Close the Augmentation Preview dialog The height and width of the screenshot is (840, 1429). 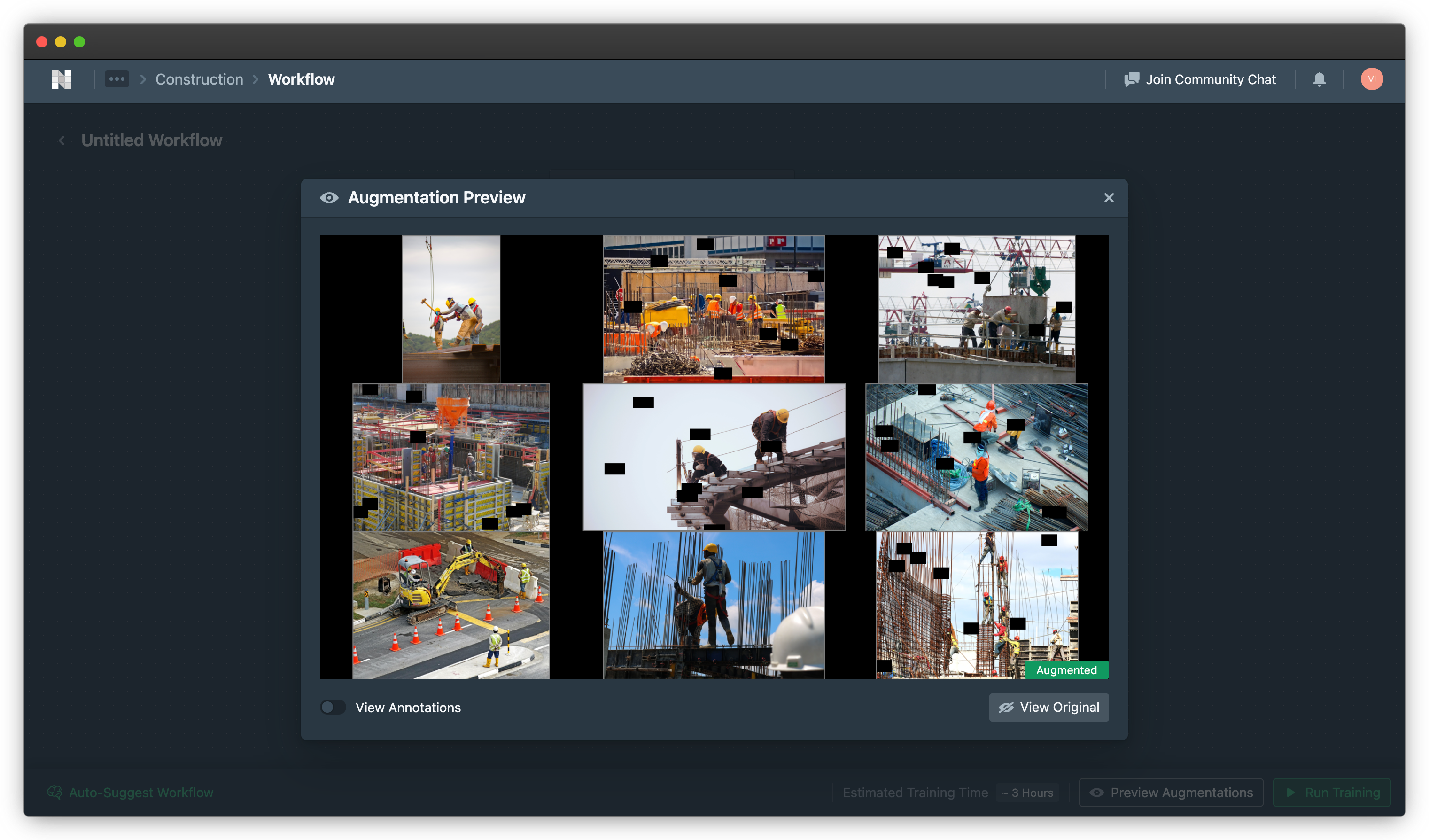coord(1109,198)
